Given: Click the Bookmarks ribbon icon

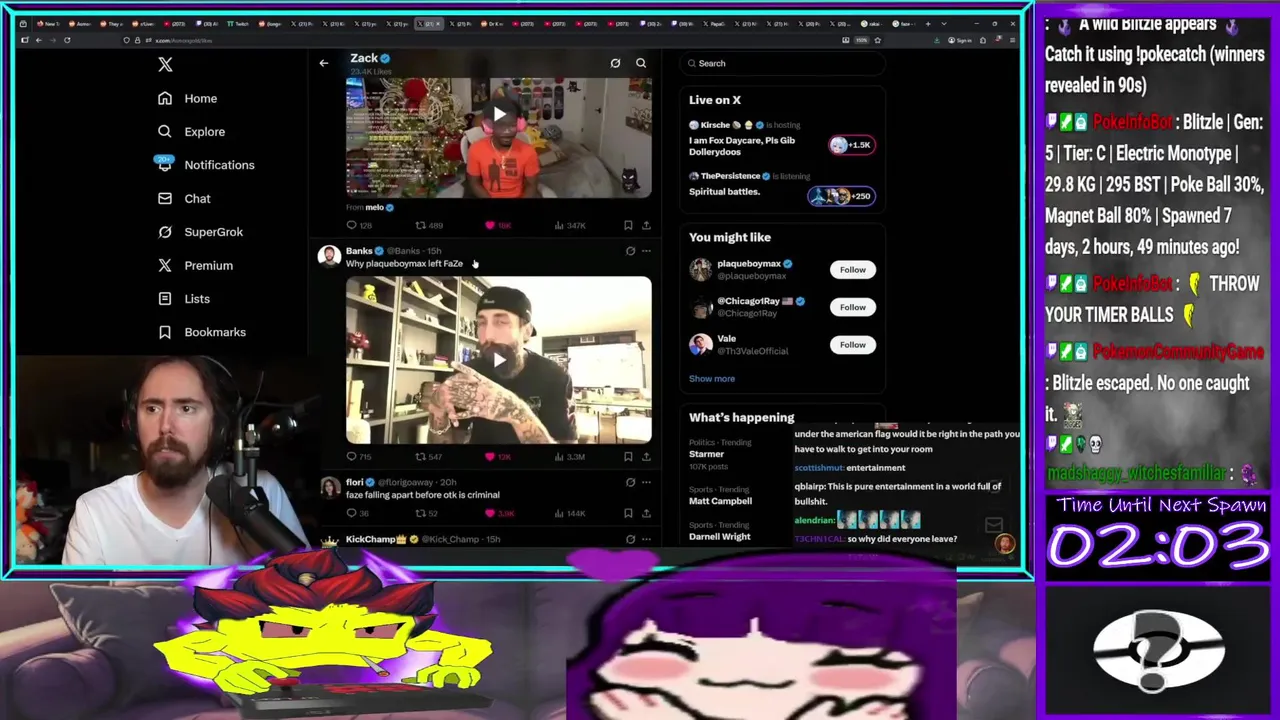Looking at the screenshot, I should (165, 332).
